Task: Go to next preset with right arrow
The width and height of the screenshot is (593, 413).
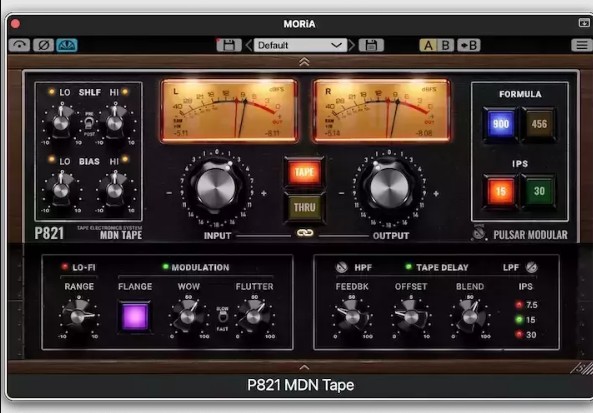Action: coord(351,45)
